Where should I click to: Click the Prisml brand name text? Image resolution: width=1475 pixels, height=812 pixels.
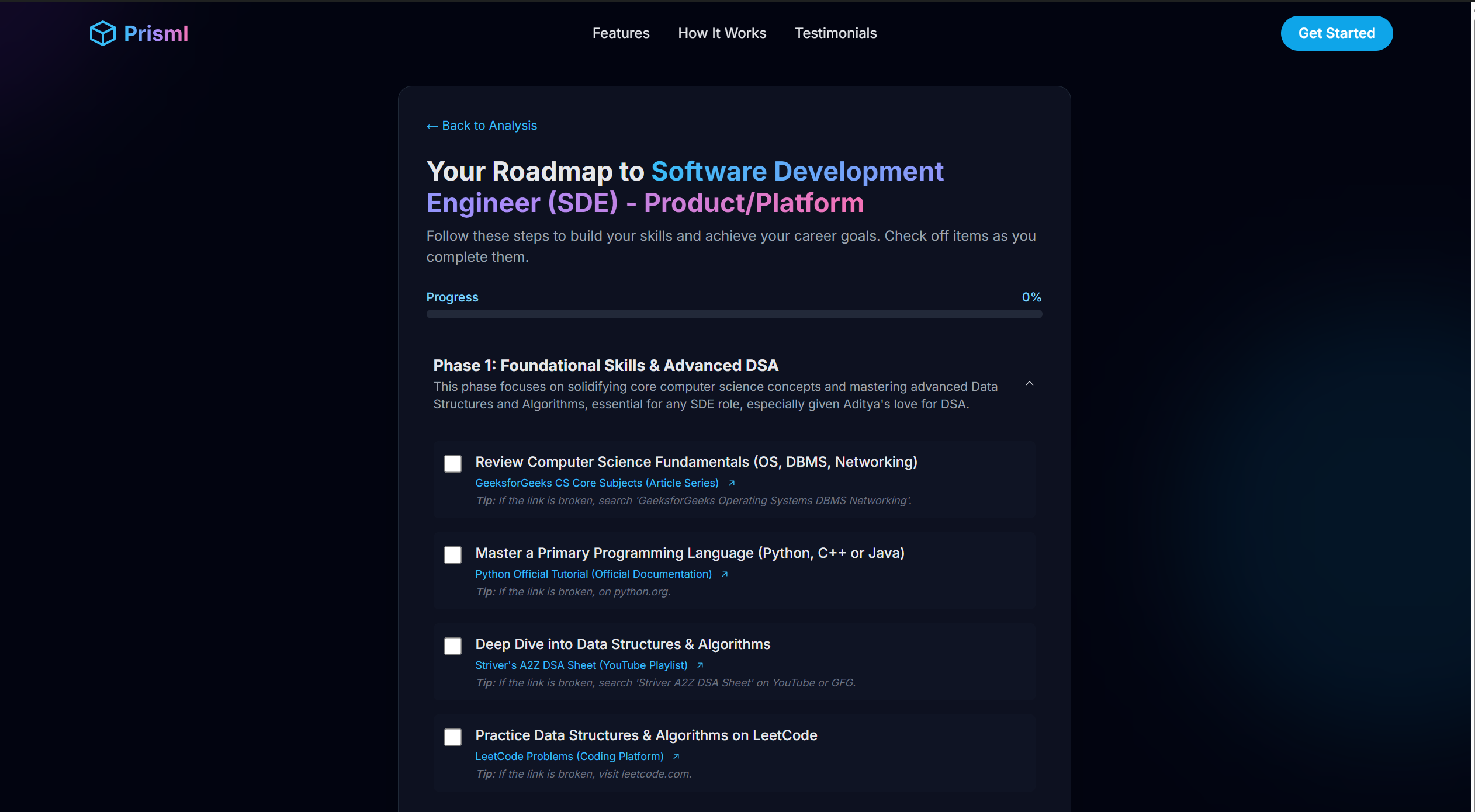coord(156,33)
